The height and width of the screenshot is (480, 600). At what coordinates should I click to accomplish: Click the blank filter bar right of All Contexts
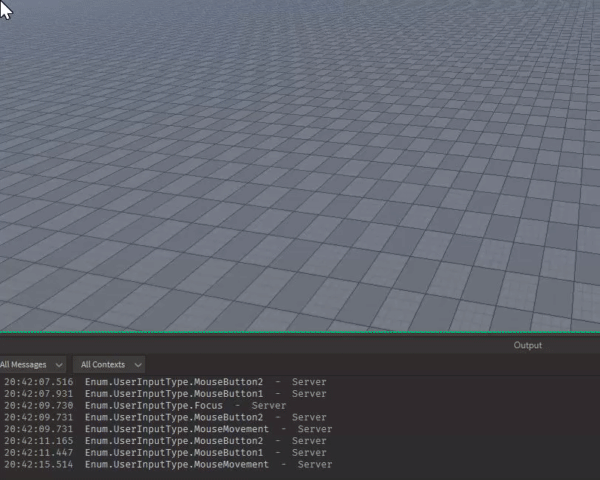[370, 365]
